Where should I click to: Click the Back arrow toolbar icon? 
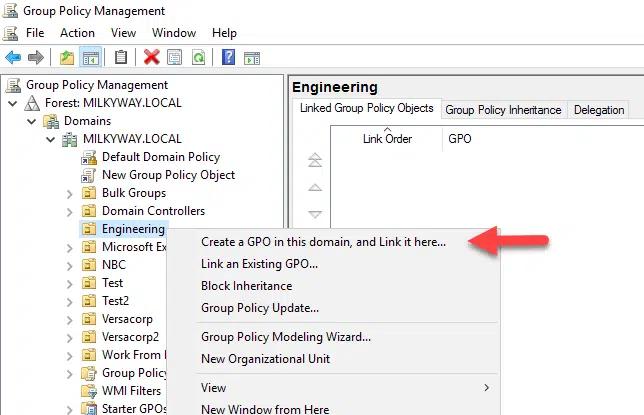click(13, 58)
